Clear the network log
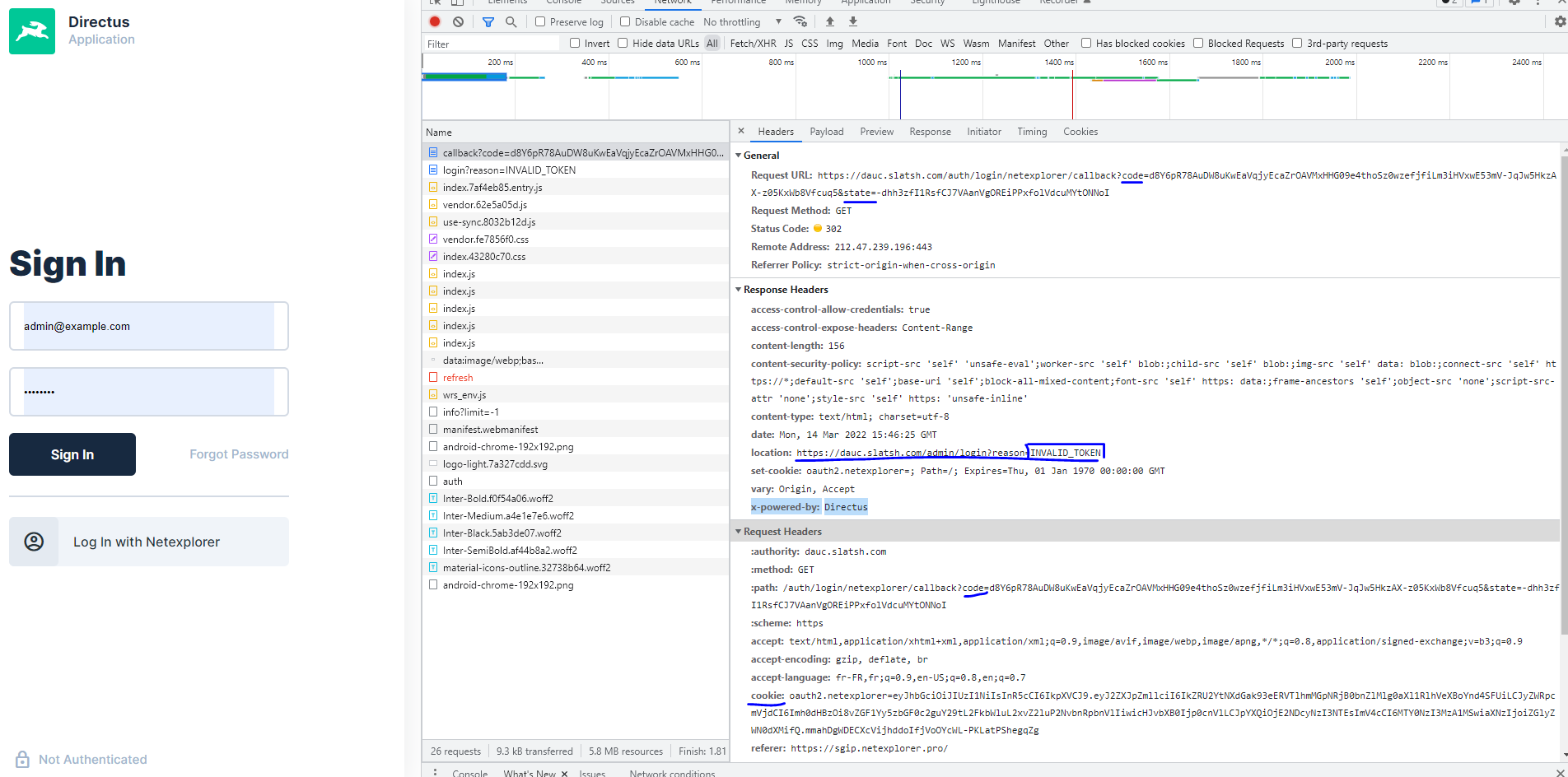Viewport: 1568px width, 777px height. point(459,21)
